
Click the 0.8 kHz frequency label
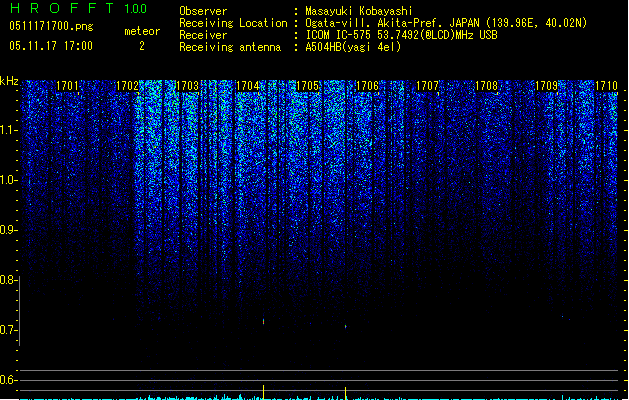9,280
